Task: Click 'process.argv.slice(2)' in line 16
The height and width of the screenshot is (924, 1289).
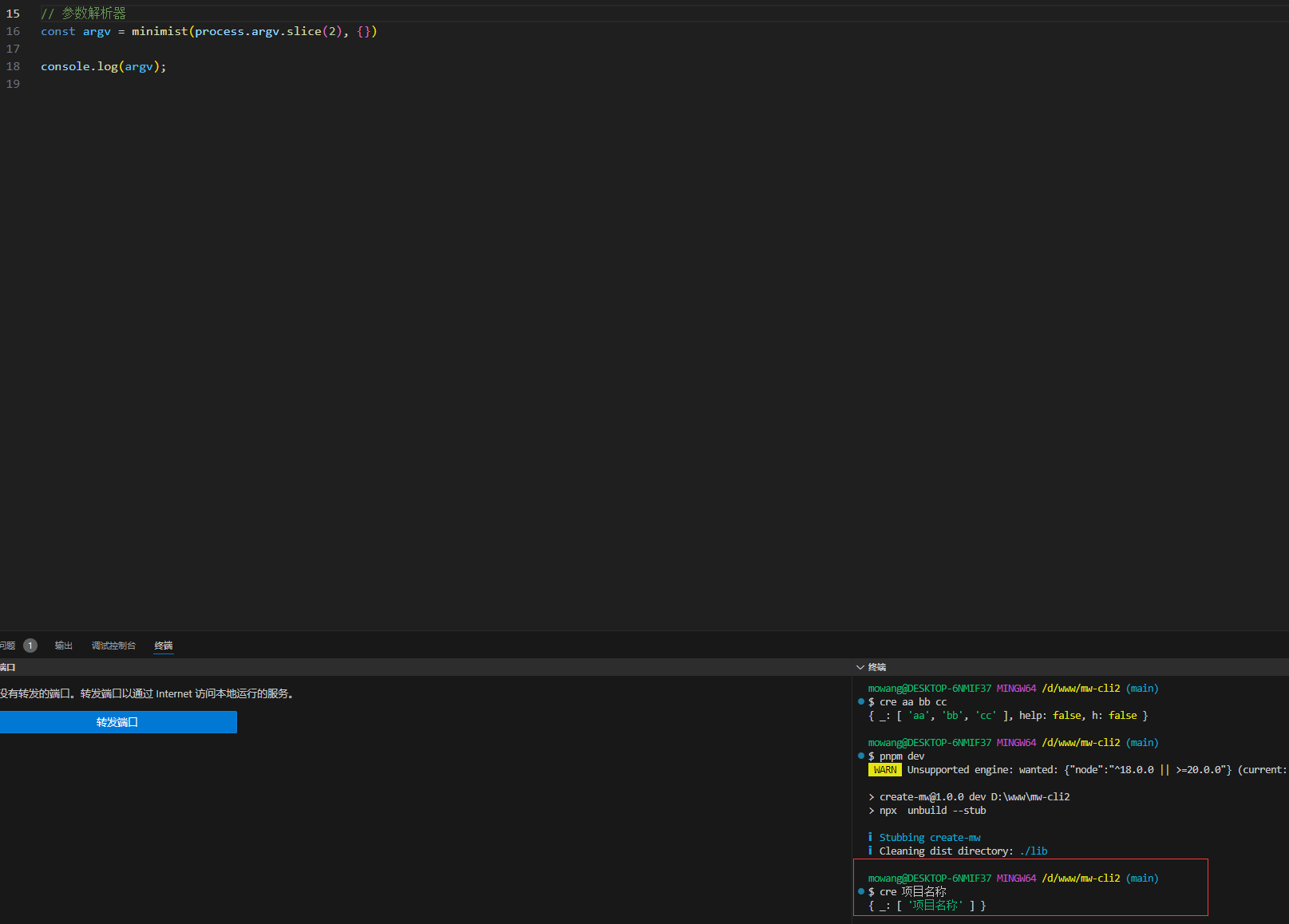Action: [268, 31]
